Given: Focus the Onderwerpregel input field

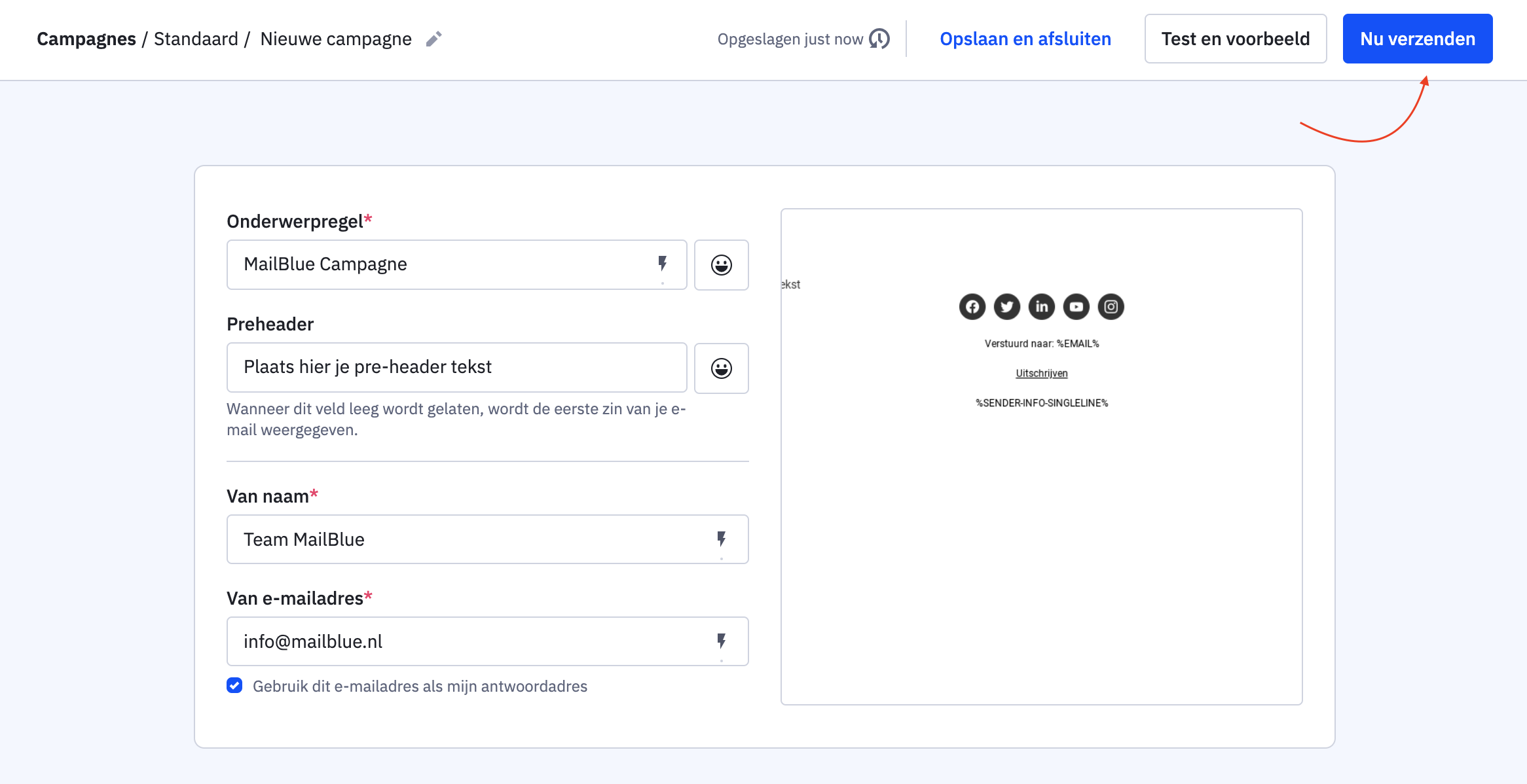Looking at the screenshot, I should [456, 264].
